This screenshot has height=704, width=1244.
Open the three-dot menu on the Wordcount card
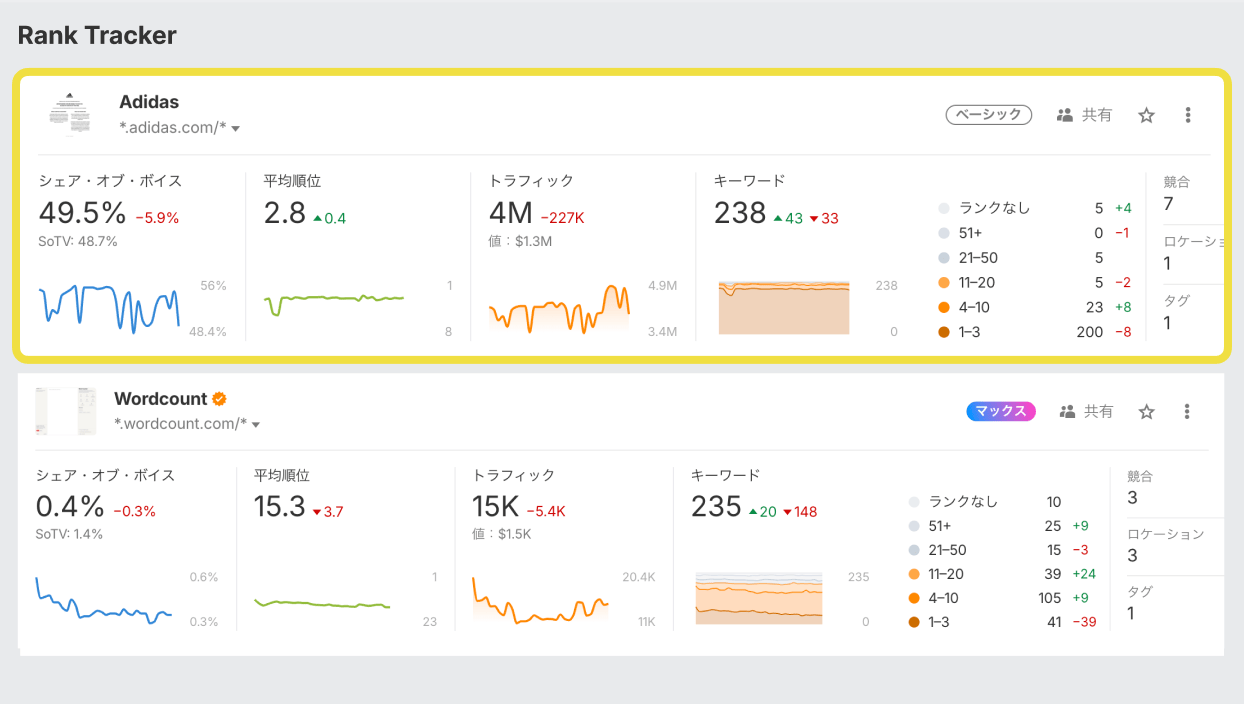pyautogui.click(x=1188, y=411)
